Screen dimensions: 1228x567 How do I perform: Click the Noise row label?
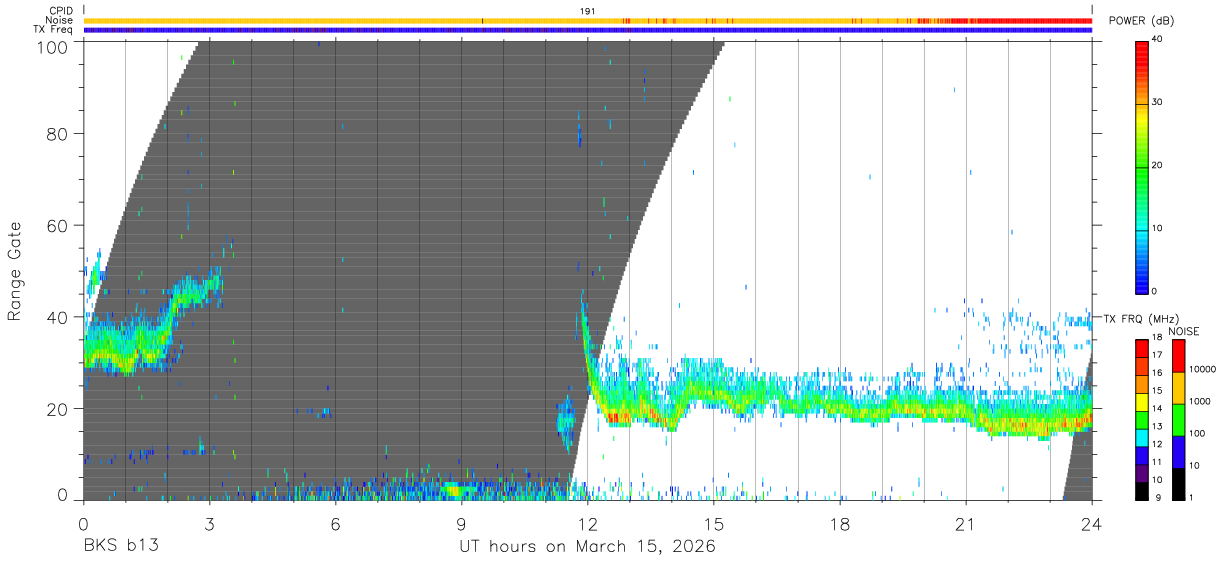(59, 20)
